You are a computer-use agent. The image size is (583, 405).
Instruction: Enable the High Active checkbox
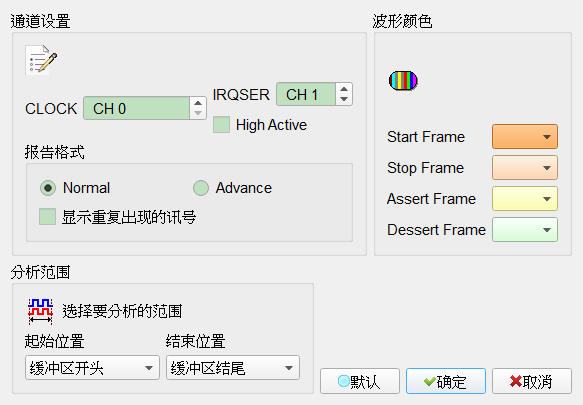tap(221, 125)
